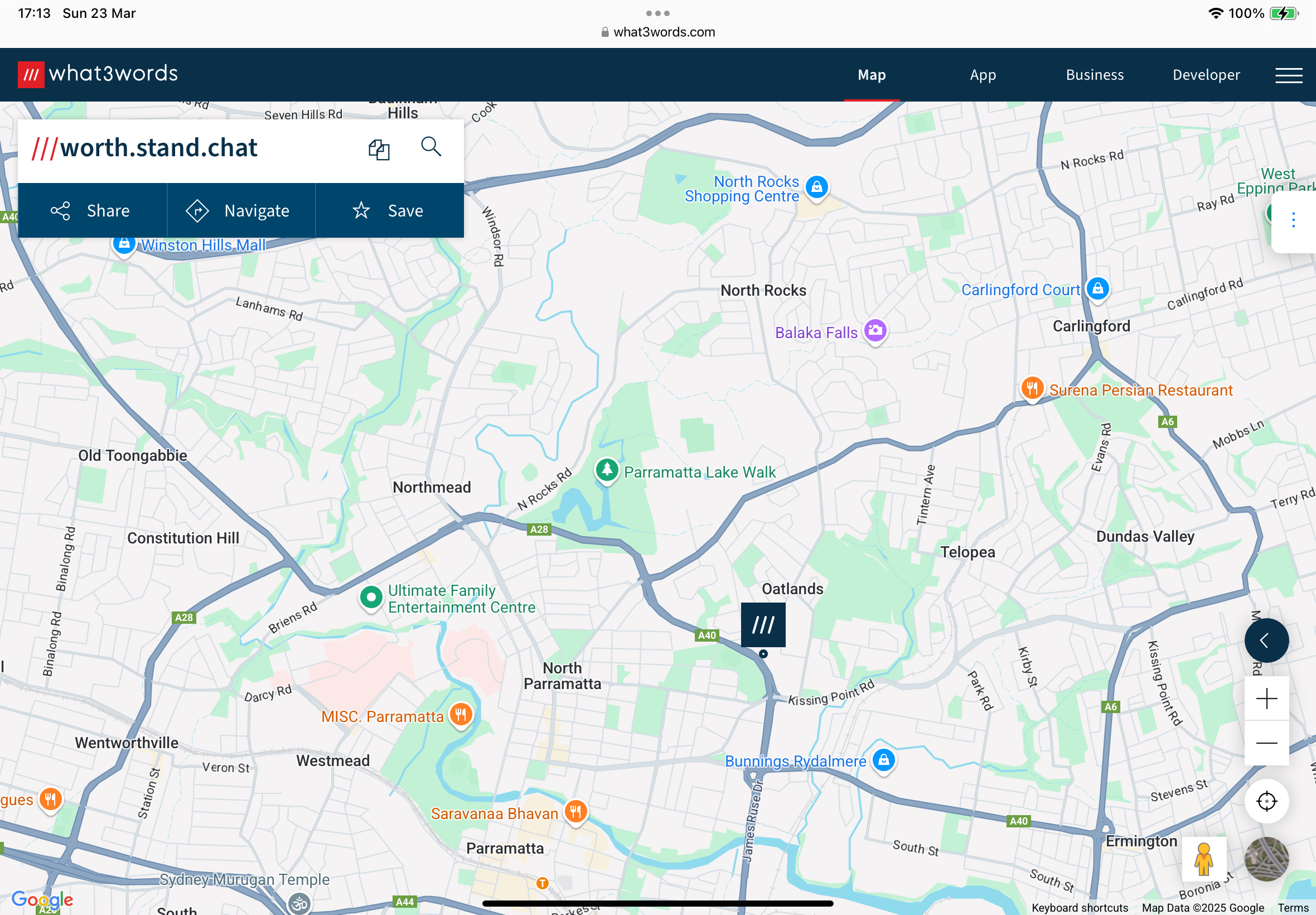This screenshot has width=1316, height=915.
Task: Click the Parramatta train station icon
Action: pyautogui.click(x=542, y=883)
